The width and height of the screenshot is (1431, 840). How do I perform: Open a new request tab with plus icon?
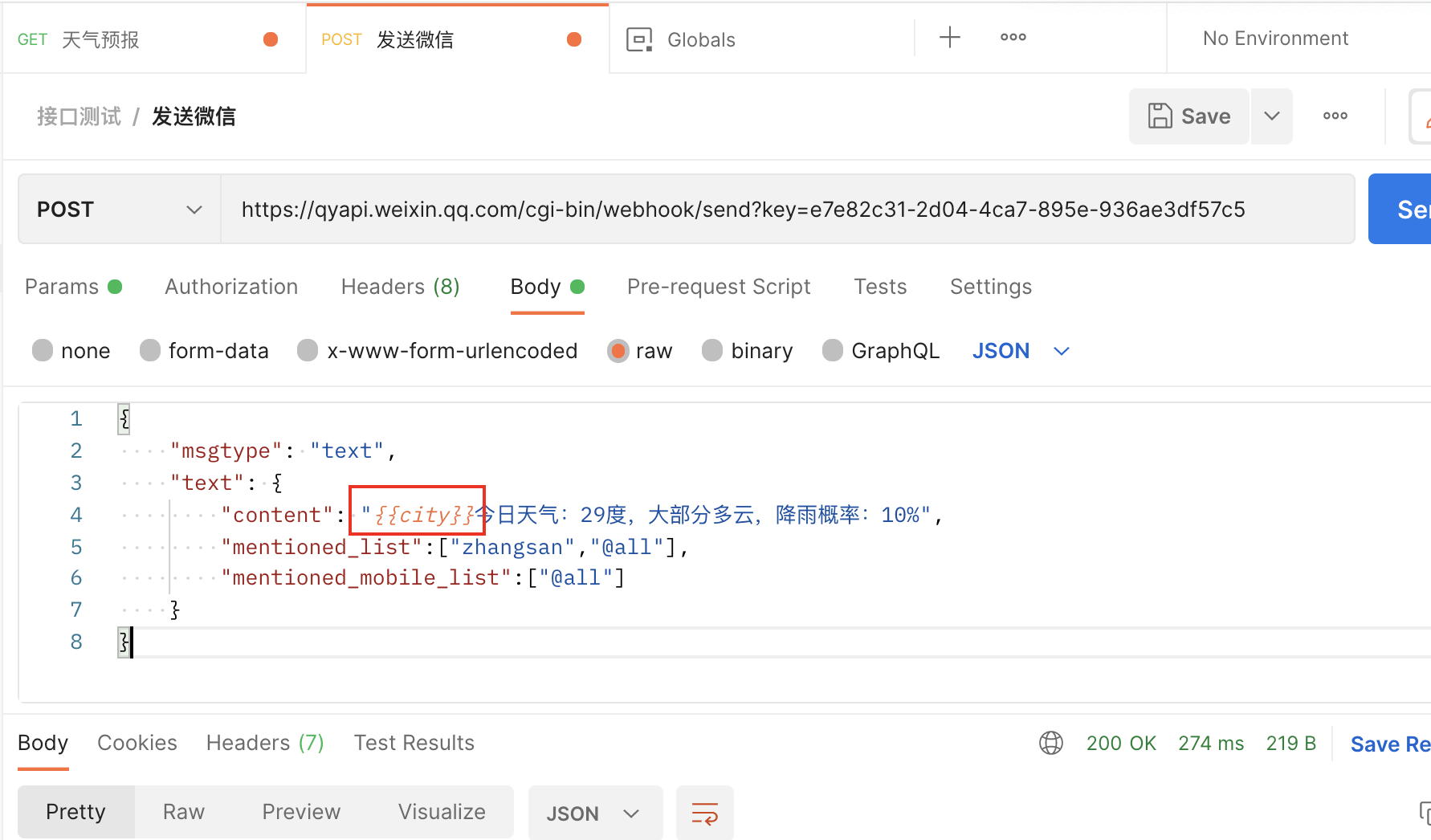[949, 38]
